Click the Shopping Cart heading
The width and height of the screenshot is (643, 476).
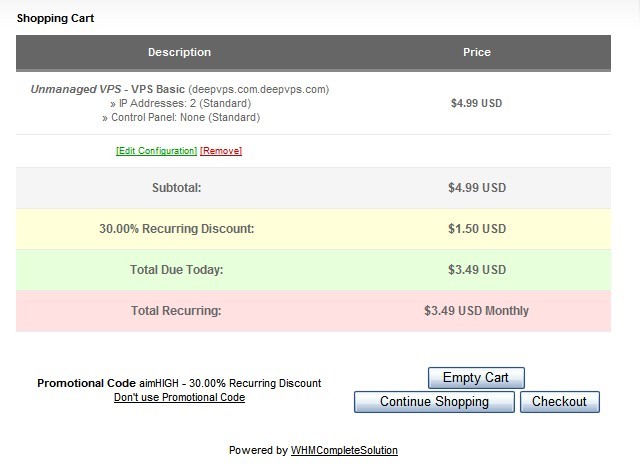point(56,18)
